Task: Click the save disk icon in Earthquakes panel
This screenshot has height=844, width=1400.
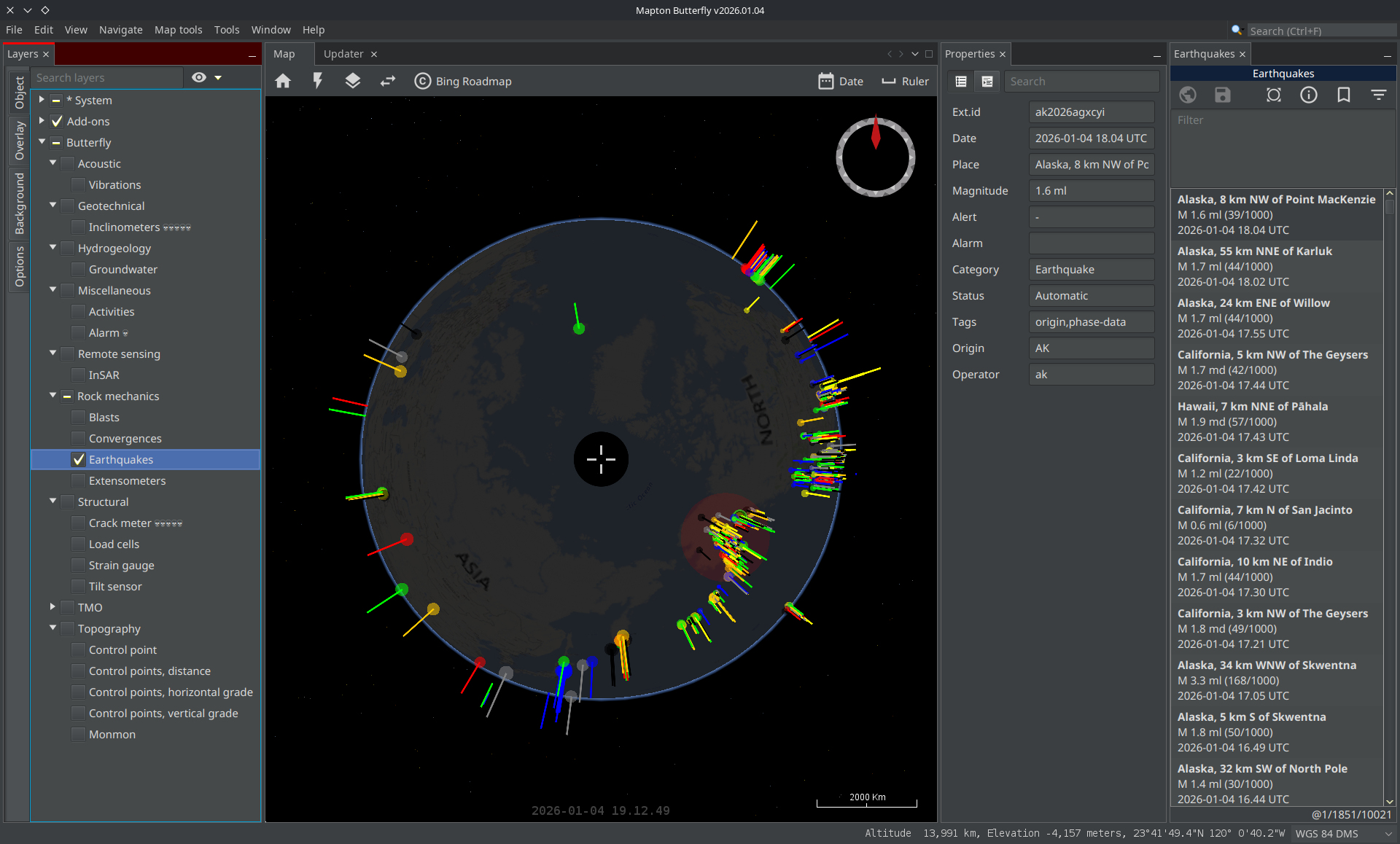Action: pyautogui.click(x=1223, y=95)
